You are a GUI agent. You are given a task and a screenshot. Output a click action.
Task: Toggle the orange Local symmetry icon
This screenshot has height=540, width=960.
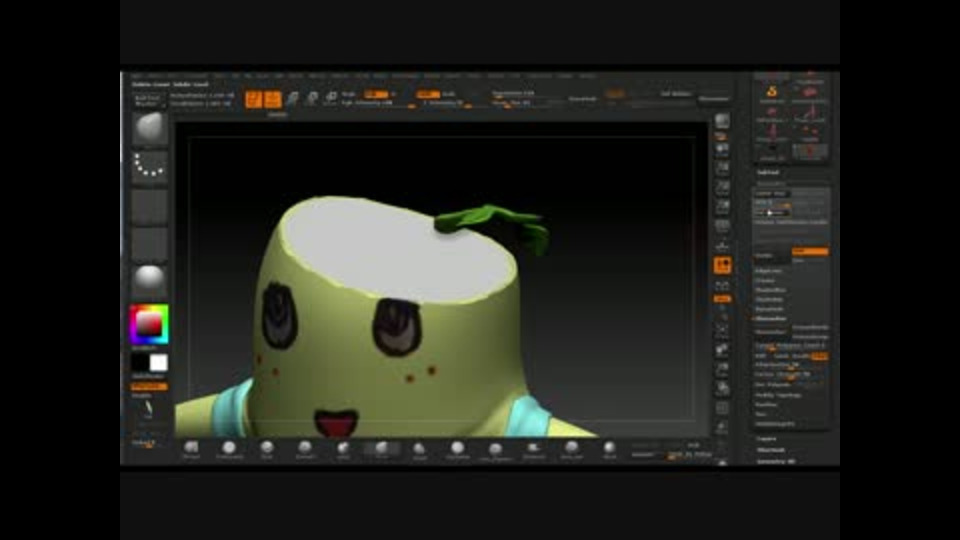click(722, 265)
